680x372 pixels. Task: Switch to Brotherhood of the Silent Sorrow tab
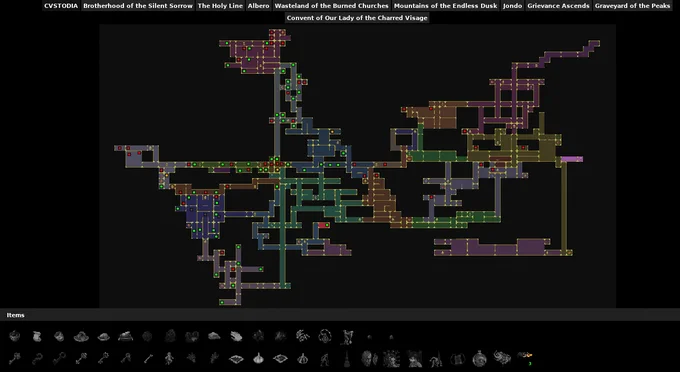tap(138, 6)
